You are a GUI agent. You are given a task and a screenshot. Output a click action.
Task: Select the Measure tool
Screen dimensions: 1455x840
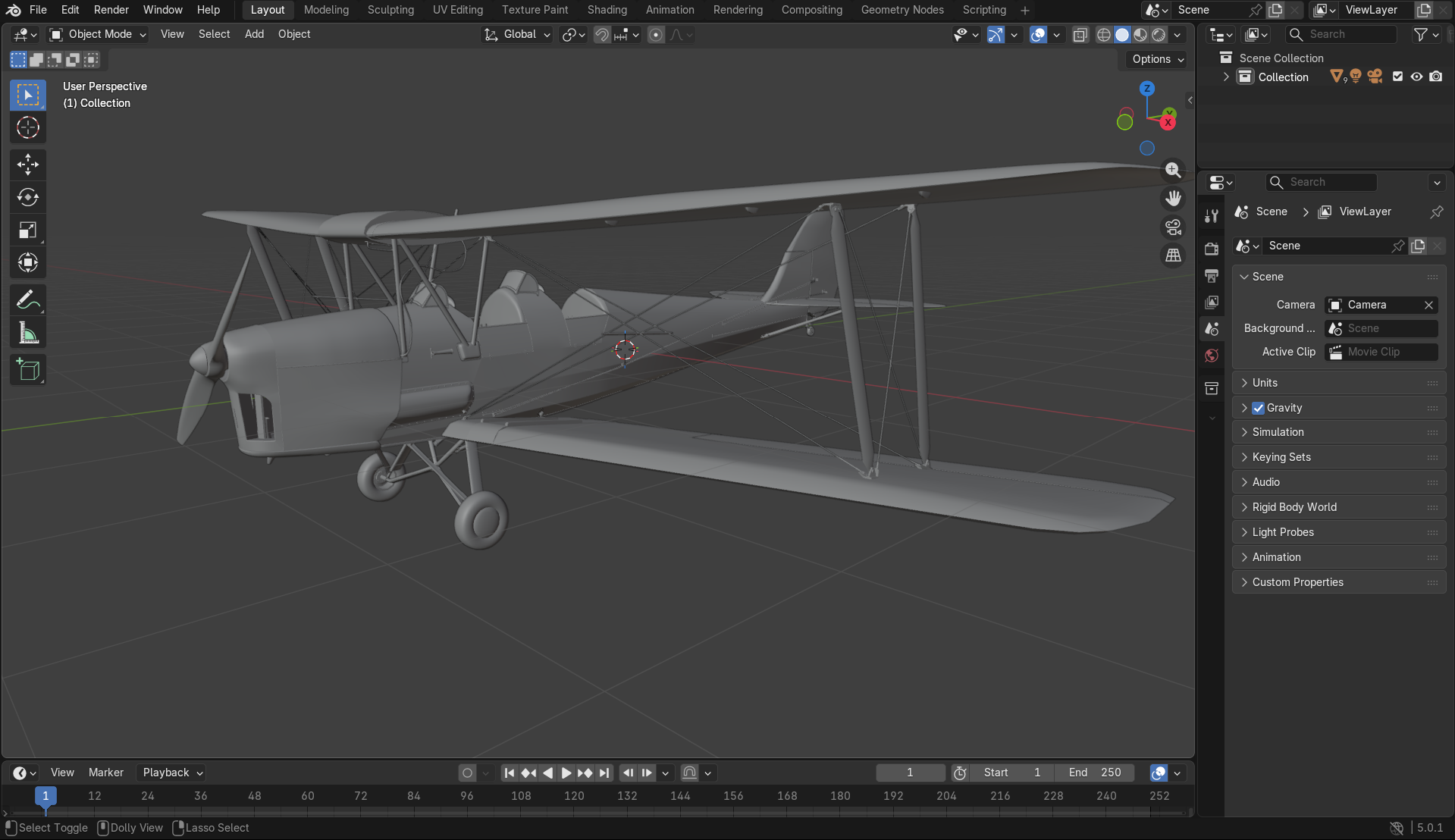click(28, 333)
